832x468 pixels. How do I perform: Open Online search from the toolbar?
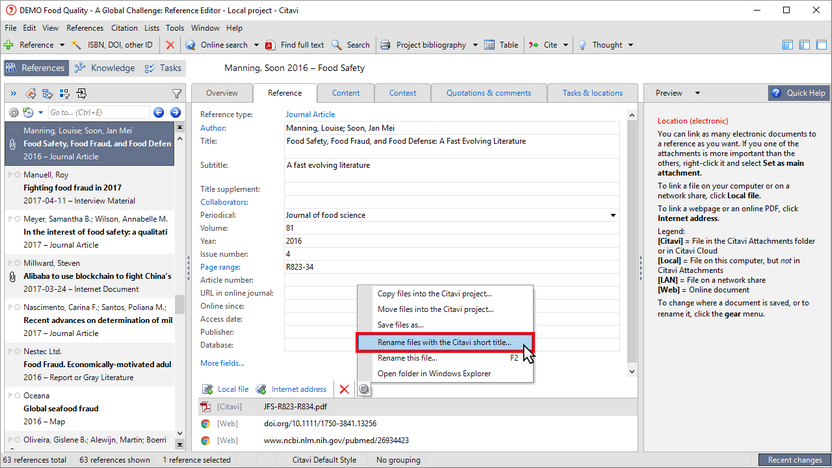click(223, 45)
